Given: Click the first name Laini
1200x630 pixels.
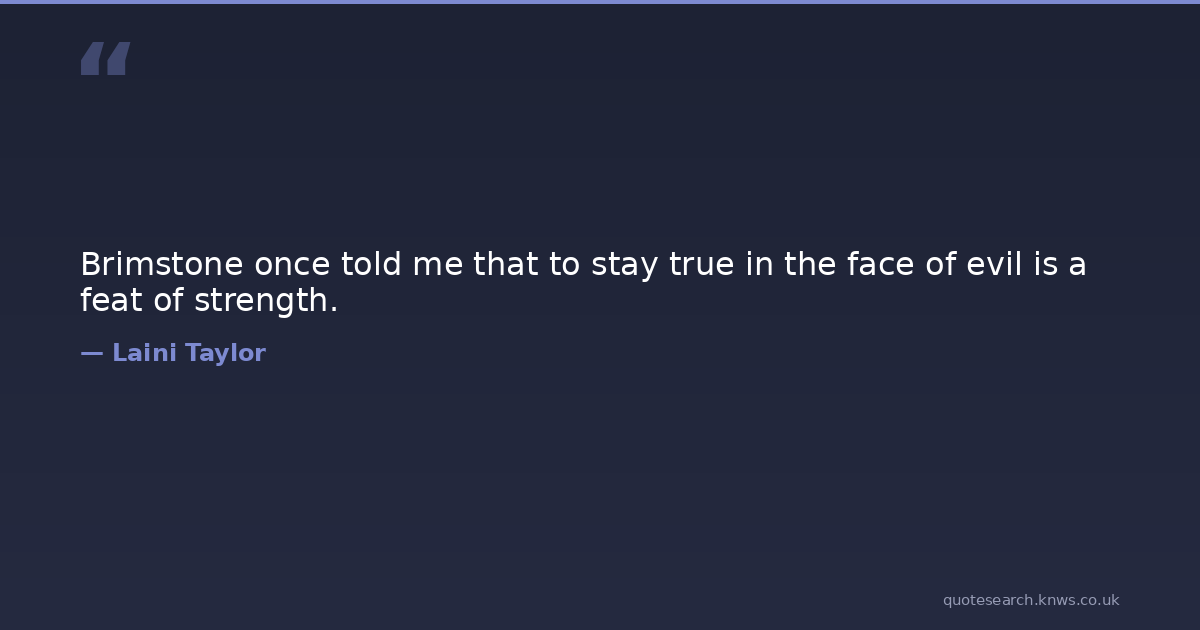Looking at the screenshot, I should (144, 353).
